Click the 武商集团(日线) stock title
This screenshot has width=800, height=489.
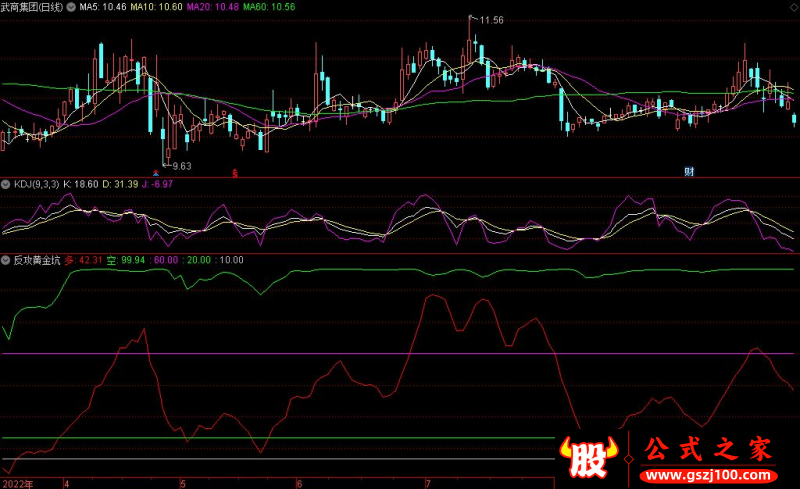[x=32, y=7]
